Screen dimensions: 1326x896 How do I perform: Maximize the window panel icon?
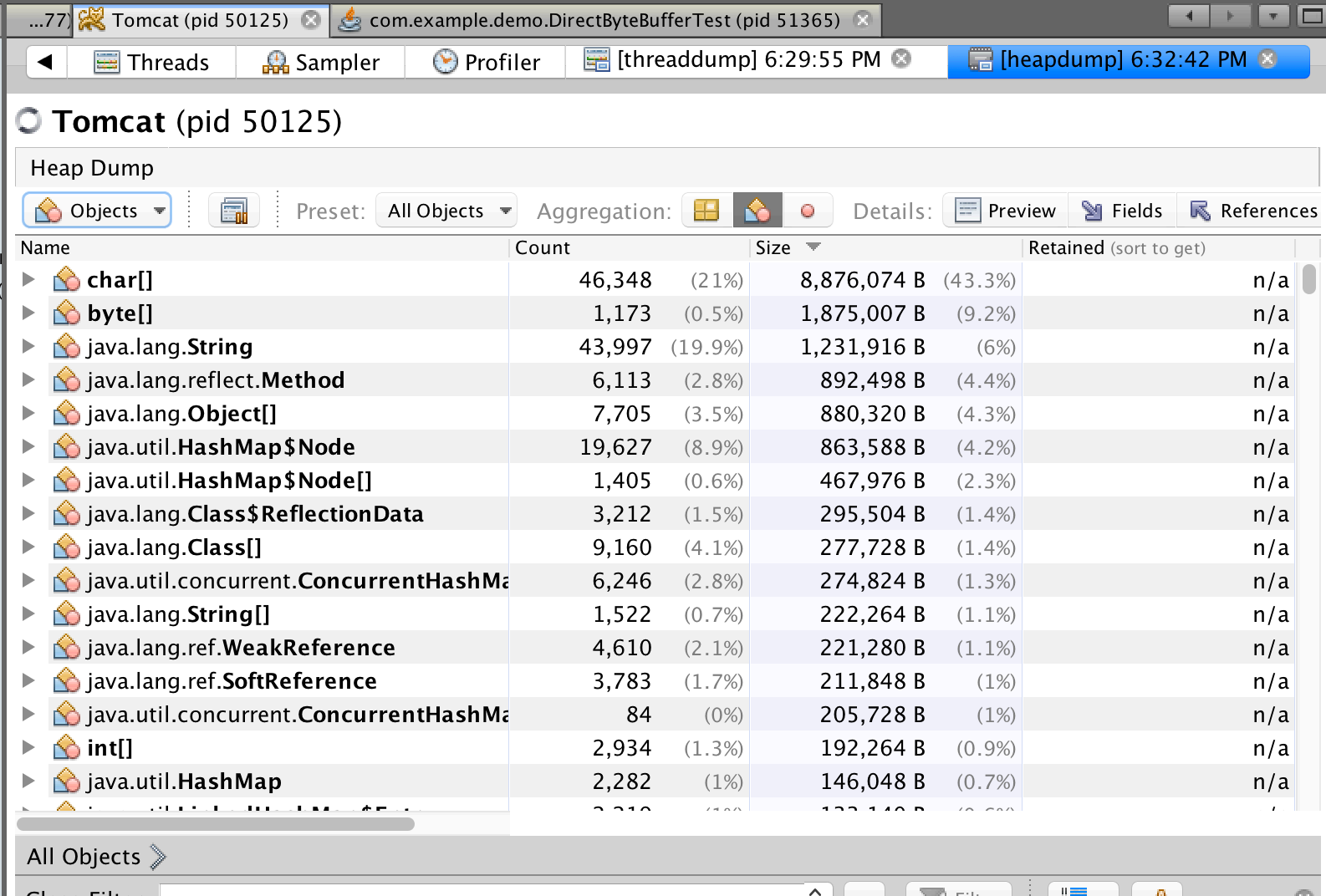coord(1311,16)
